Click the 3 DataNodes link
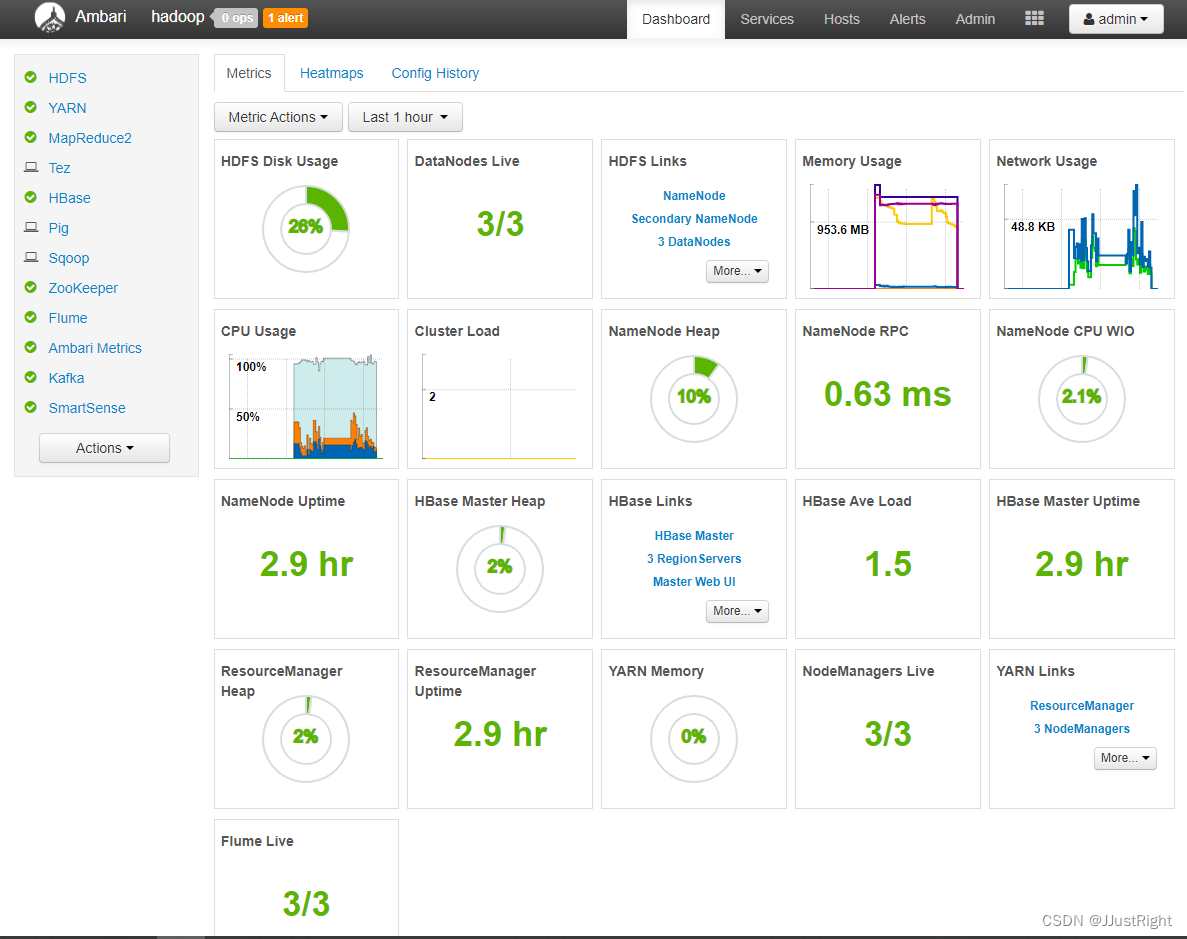Viewport: 1187px width, 939px height. tap(694, 242)
